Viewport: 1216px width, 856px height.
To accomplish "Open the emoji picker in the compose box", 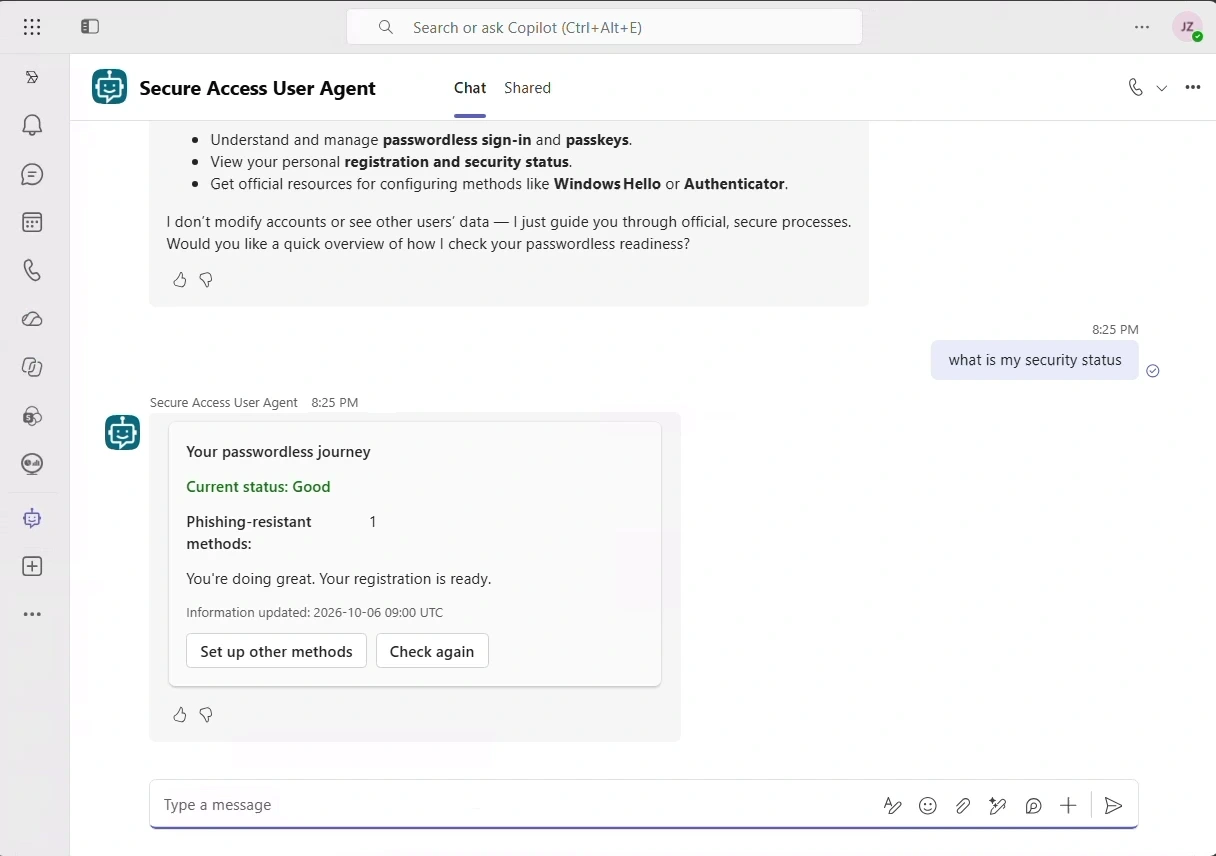I will [928, 805].
